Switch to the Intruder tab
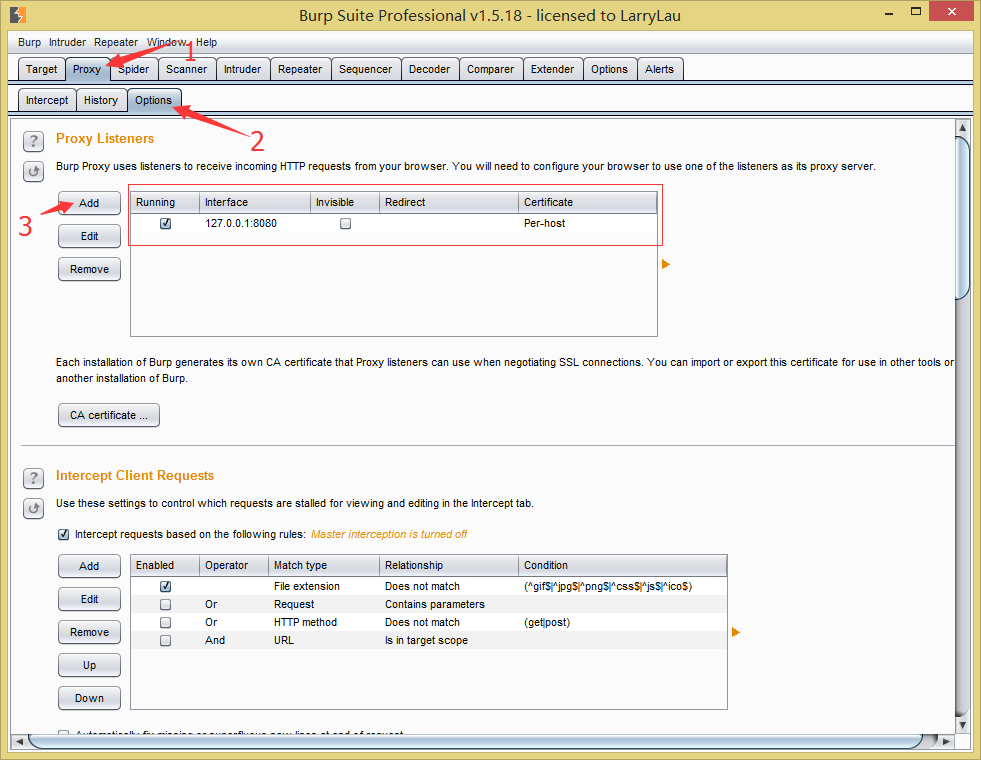981x760 pixels. coord(243,69)
